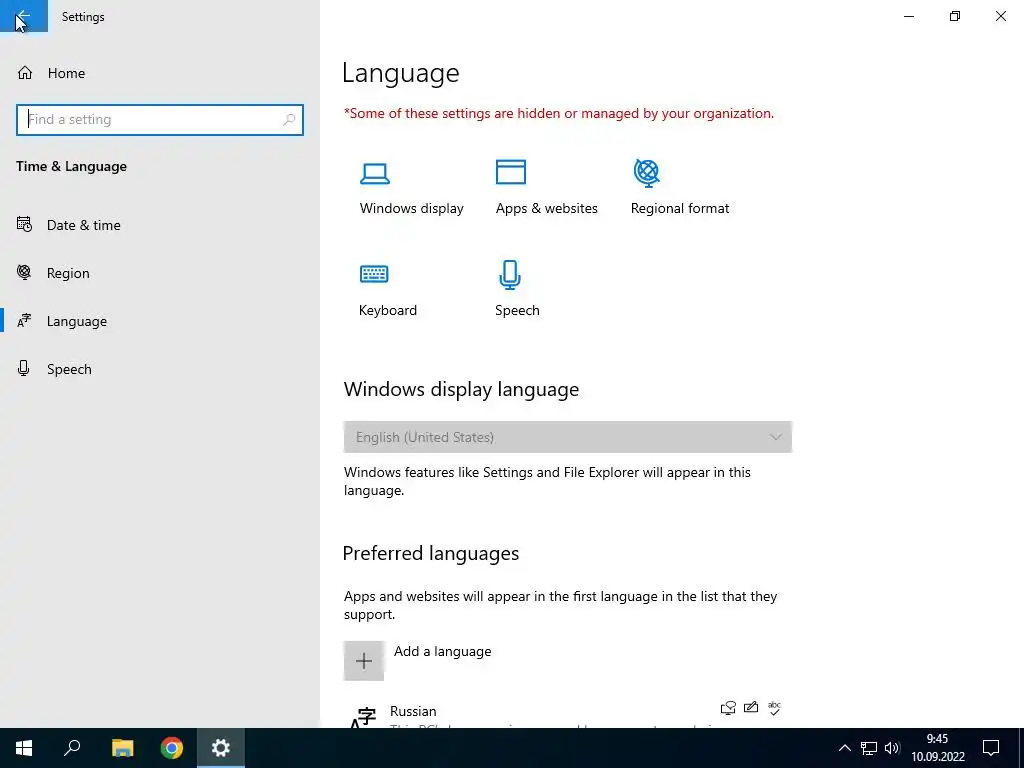This screenshot has width=1024, height=768.
Task: Click the Windows display laptop icon
Action: (375, 173)
